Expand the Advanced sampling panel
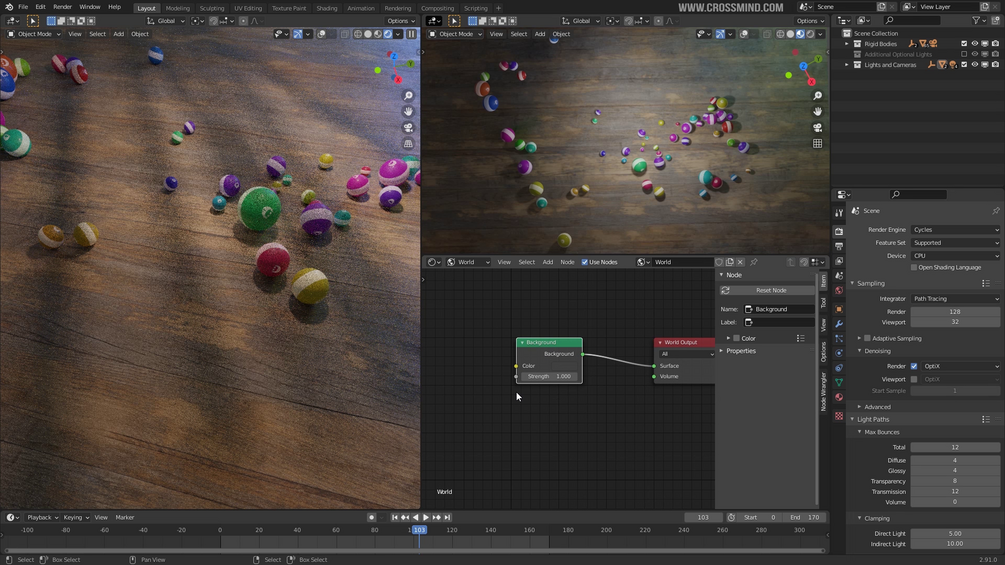This screenshot has height=565, width=1005. coord(860,407)
